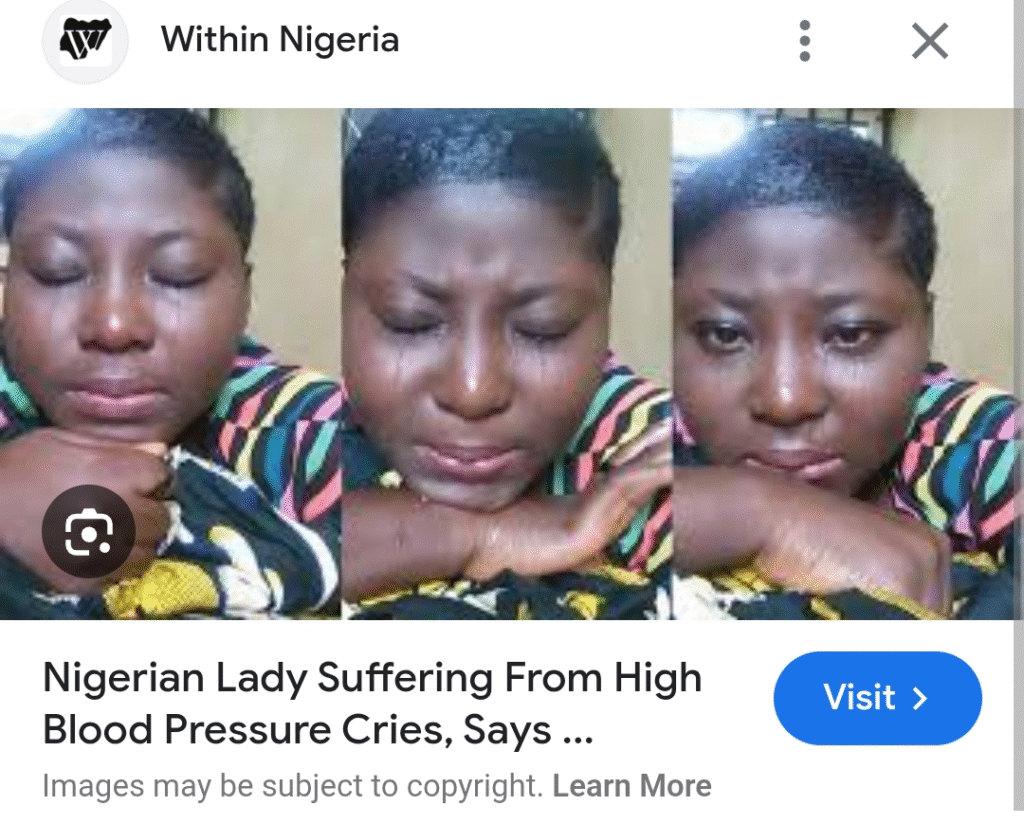Screen dimensions: 1024x824
Task: Open the "Within Nigeria" source name
Action: [x=280, y=41]
